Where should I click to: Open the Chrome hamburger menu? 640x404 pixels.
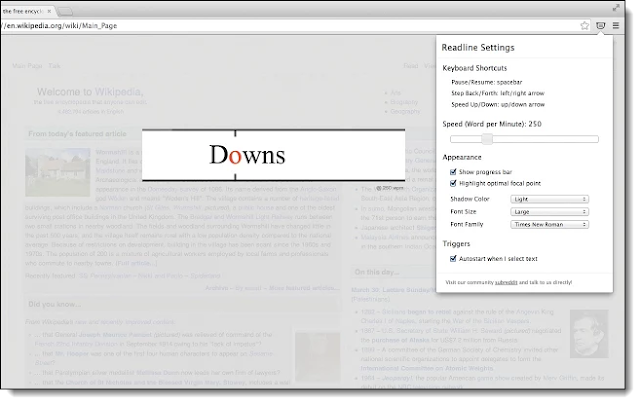[616, 26]
